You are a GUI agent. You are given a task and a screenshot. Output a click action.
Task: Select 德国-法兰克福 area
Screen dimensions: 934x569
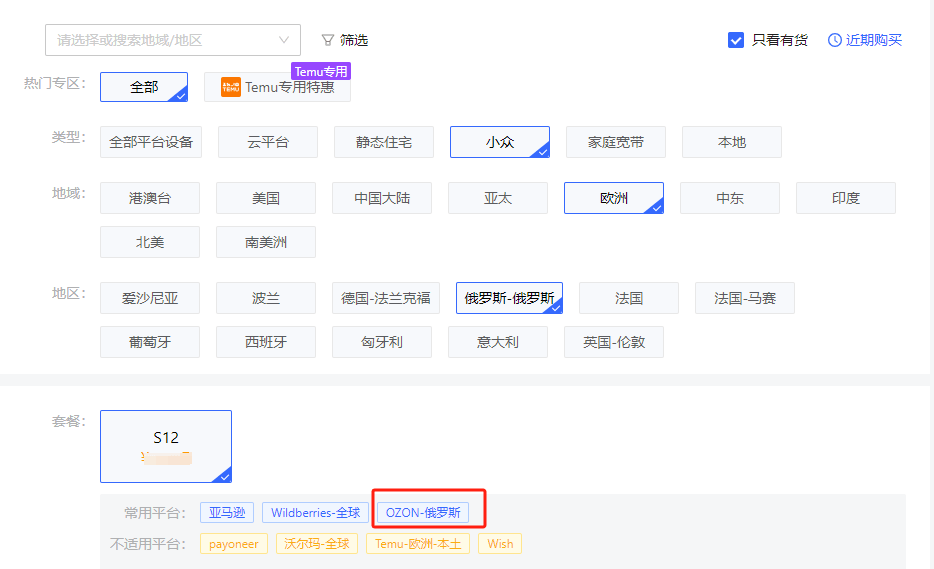[x=382, y=298]
